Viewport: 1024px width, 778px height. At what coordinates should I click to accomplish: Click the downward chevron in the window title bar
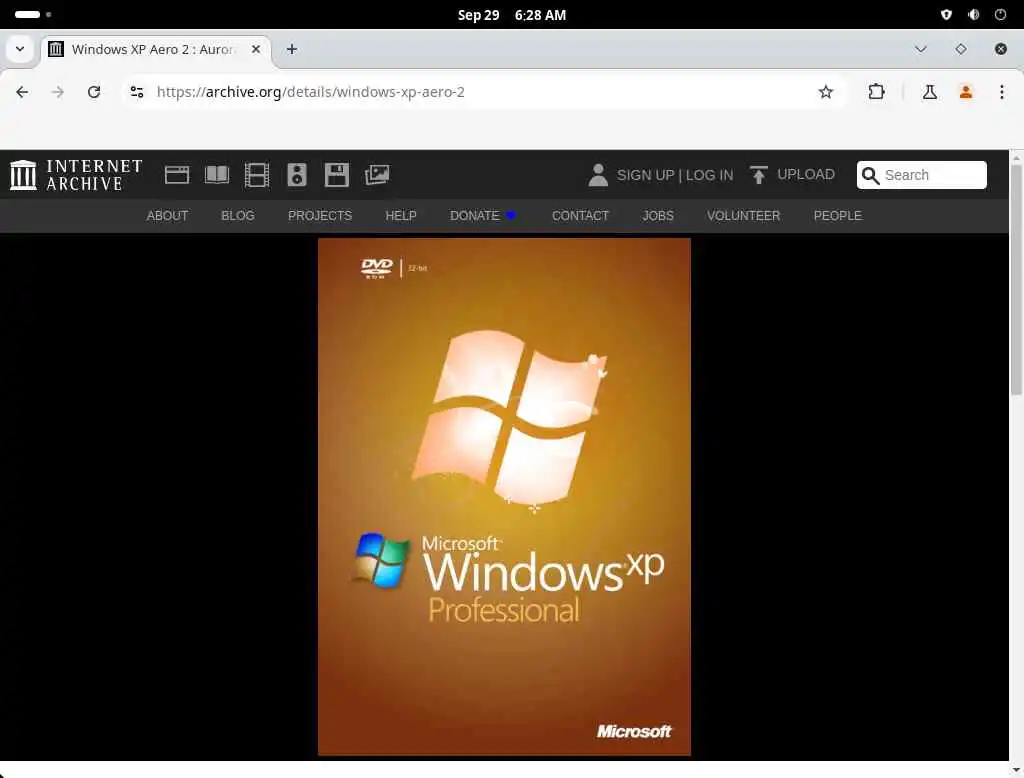tap(921, 49)
